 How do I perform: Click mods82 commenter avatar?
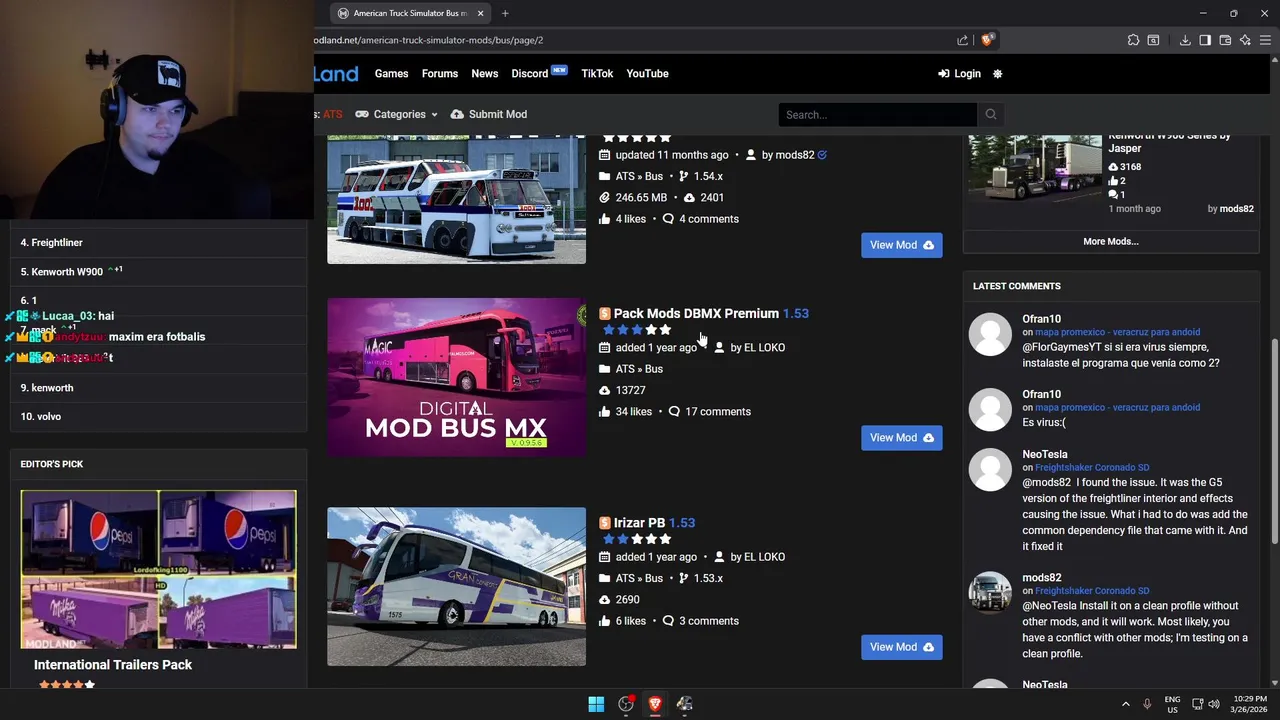point(990,592)
